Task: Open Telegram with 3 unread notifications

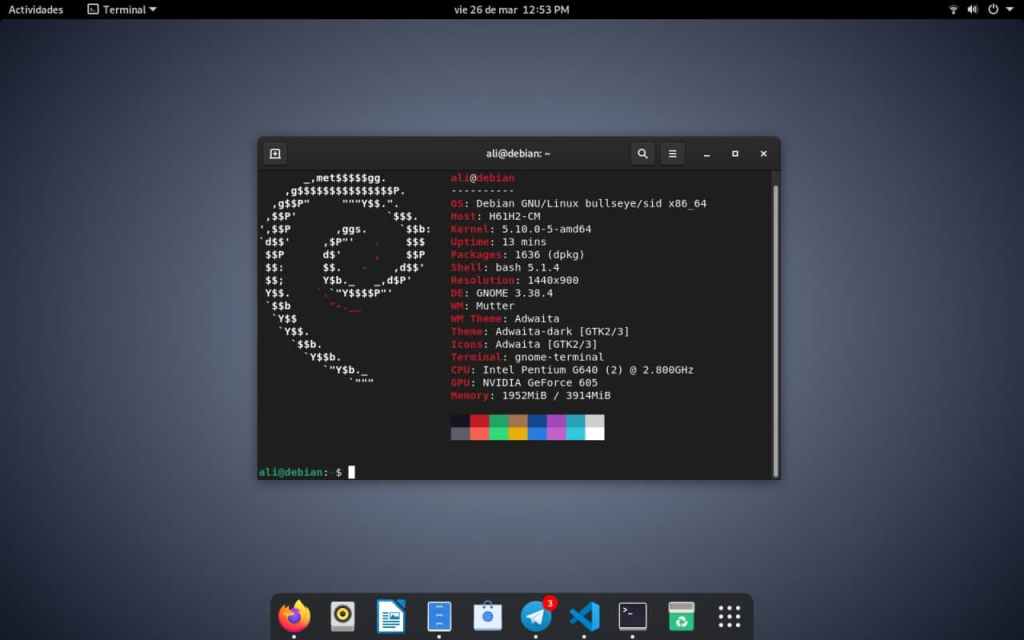Action: click(x=536, y=615)
